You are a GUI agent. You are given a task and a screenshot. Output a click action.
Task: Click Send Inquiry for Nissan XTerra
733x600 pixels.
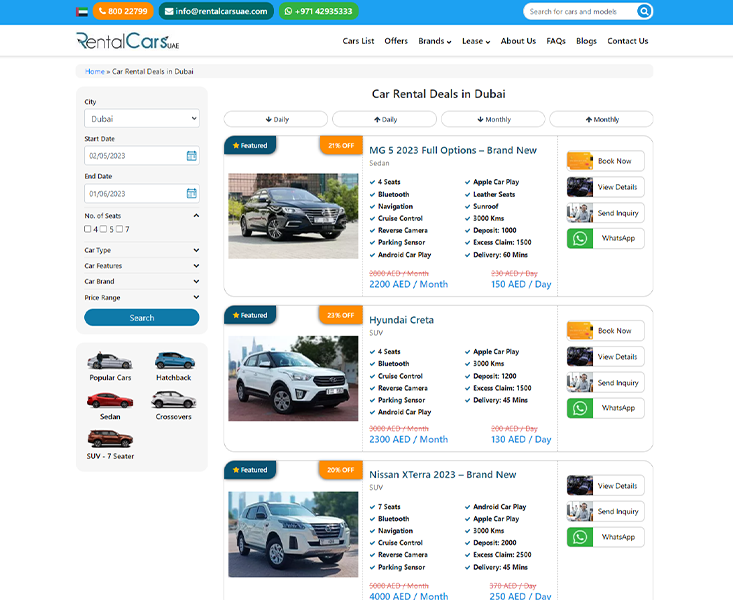[605, 512]
